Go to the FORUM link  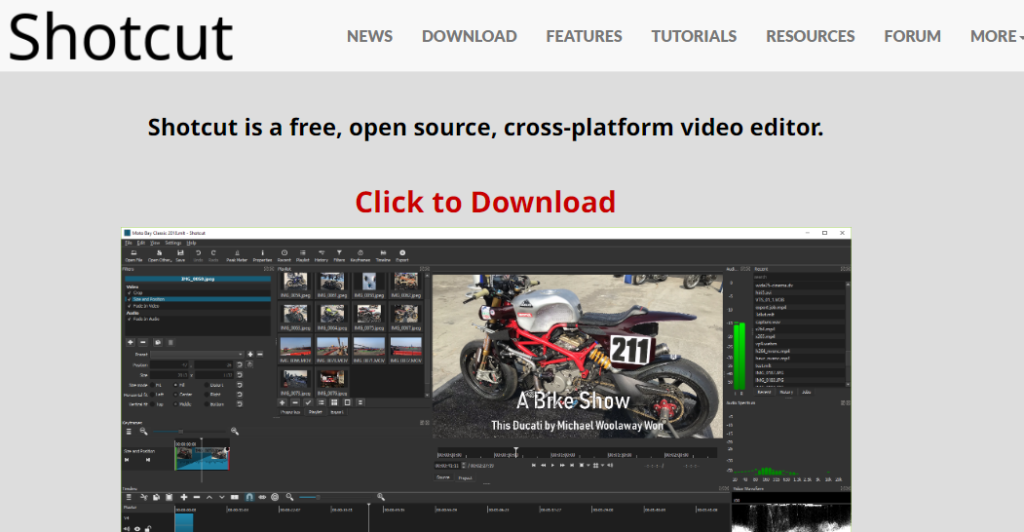[912, 37]
